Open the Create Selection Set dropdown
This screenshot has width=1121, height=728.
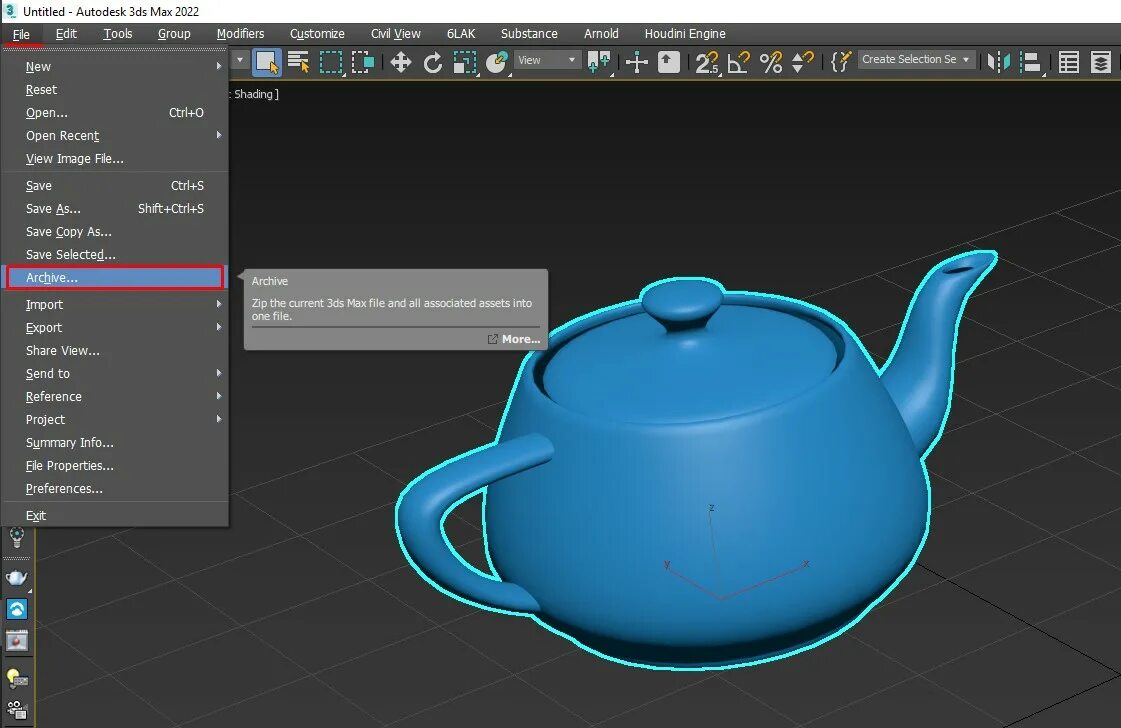pos(916,59)
